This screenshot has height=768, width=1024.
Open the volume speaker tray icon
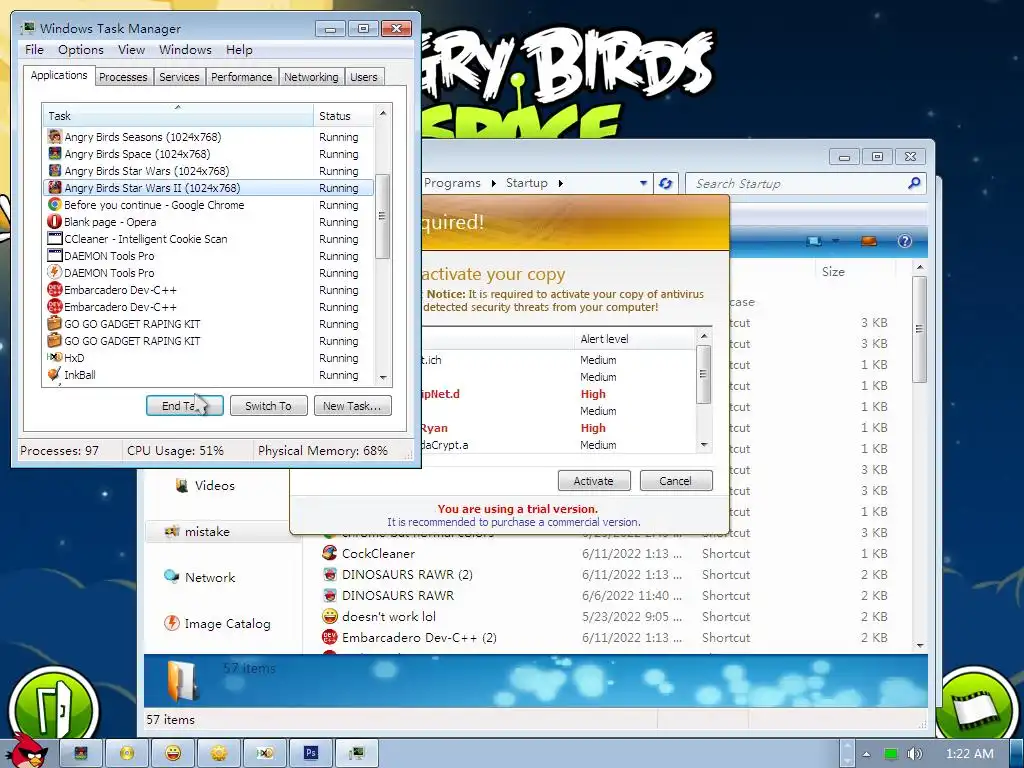click(914, 754)
